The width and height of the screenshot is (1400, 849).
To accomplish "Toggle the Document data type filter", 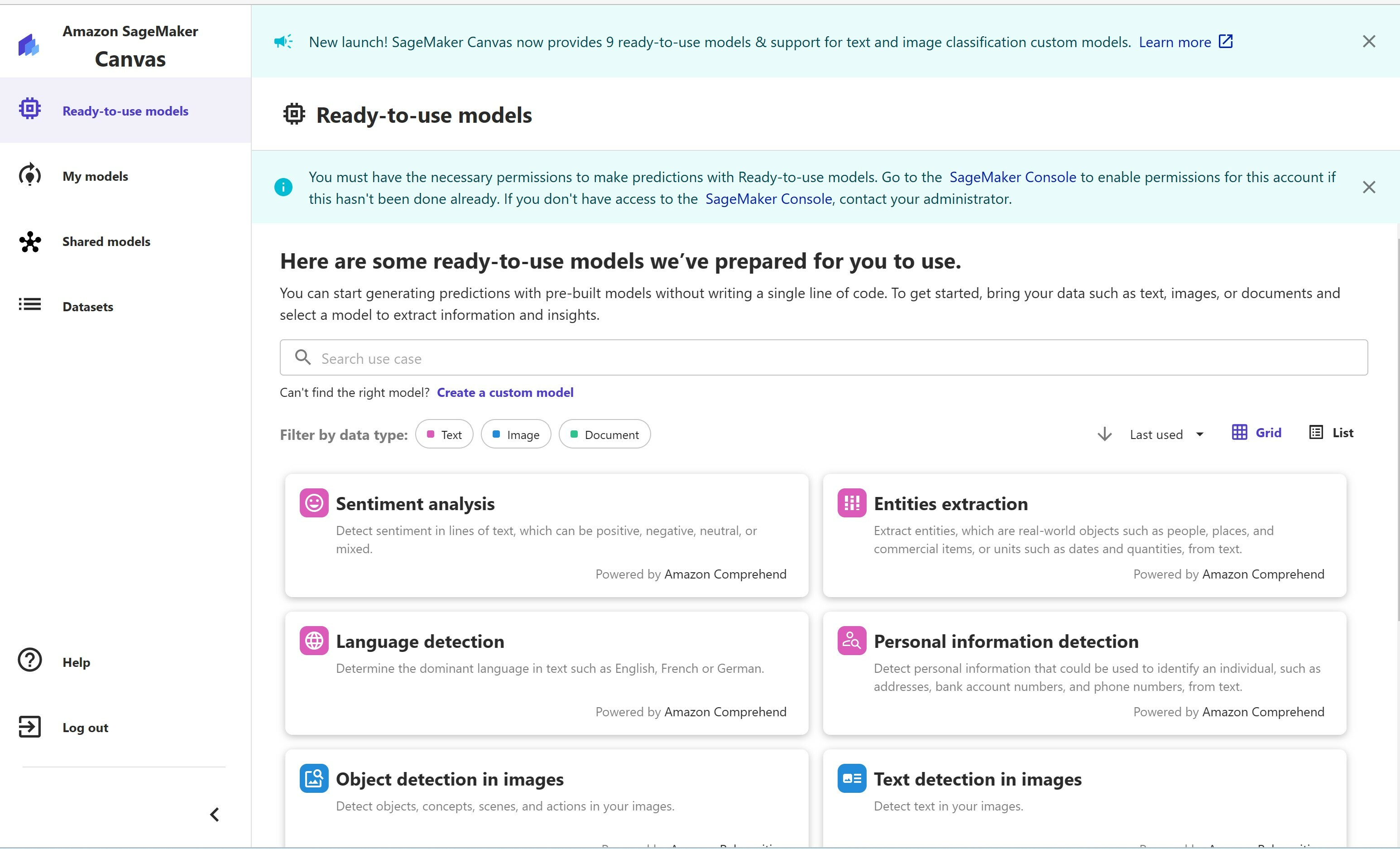I will (604, 434).
